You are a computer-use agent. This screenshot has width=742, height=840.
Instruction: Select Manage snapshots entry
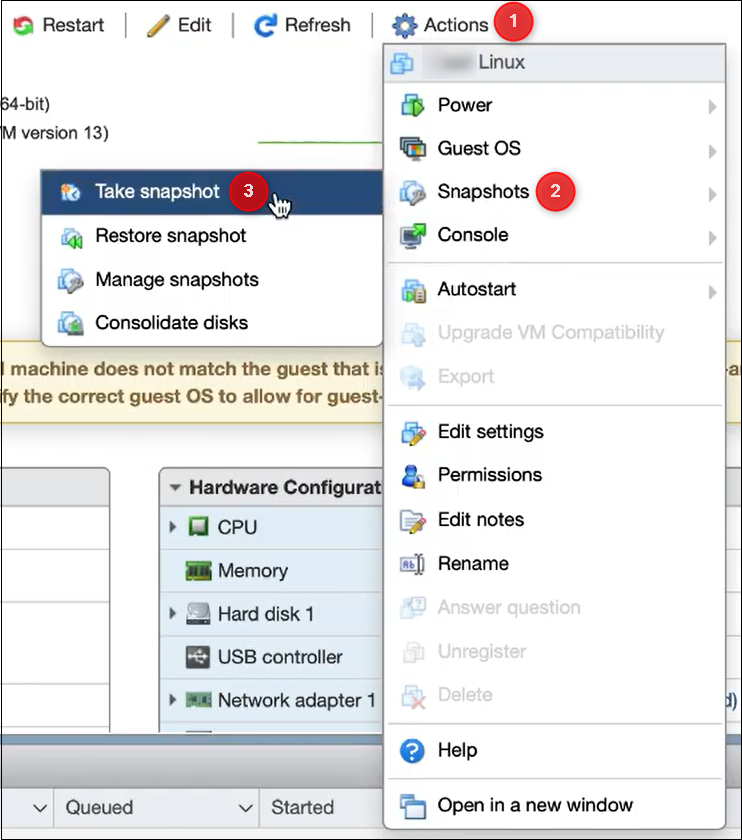point(212,280)
